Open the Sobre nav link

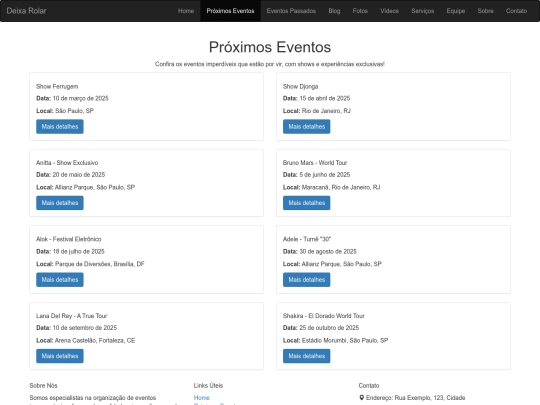[x=486, y=11]
